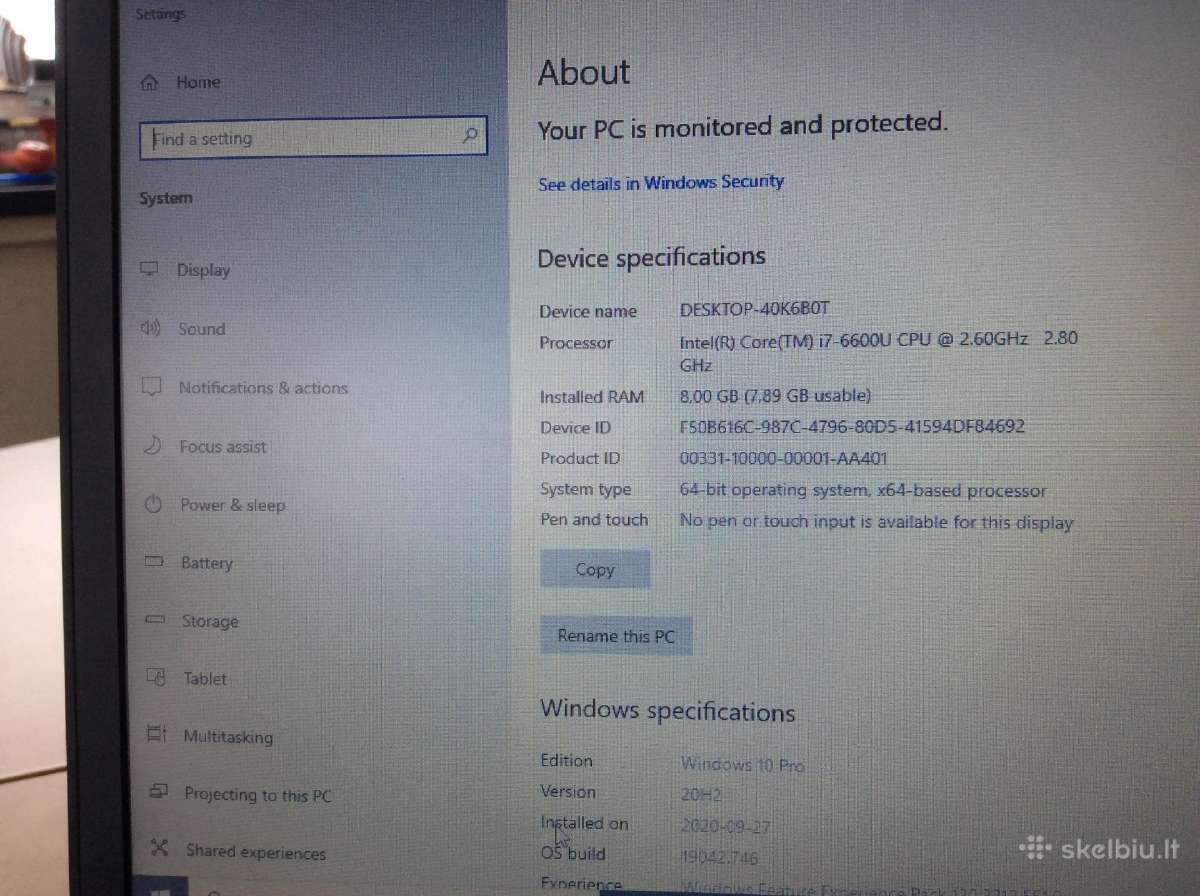Screen dimensions: 1200x896
Task: Click the Edition label
Action: (x=567, y=760)
